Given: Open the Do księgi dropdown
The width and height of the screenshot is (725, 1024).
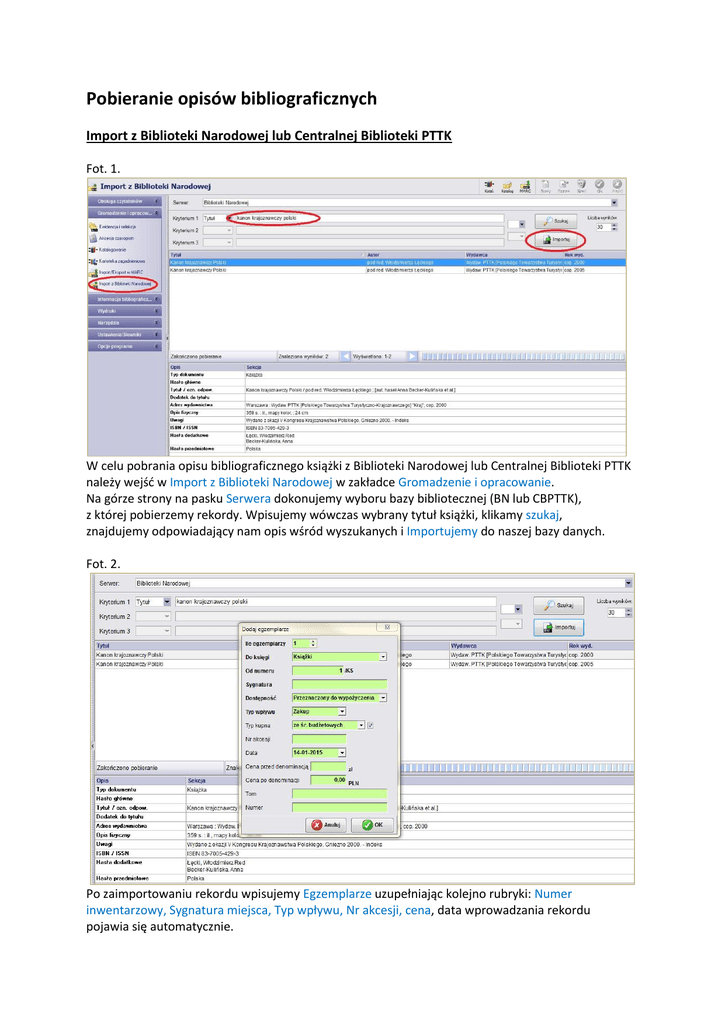Looking at the screenshot, I should pyautogui.click(x=383, y=657).
